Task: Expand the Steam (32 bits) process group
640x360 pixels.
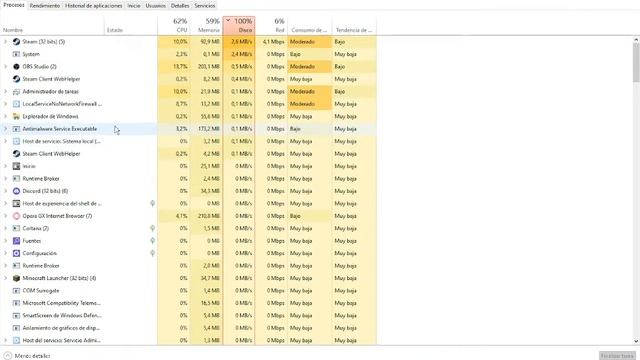Action: (x=5, y=42)
